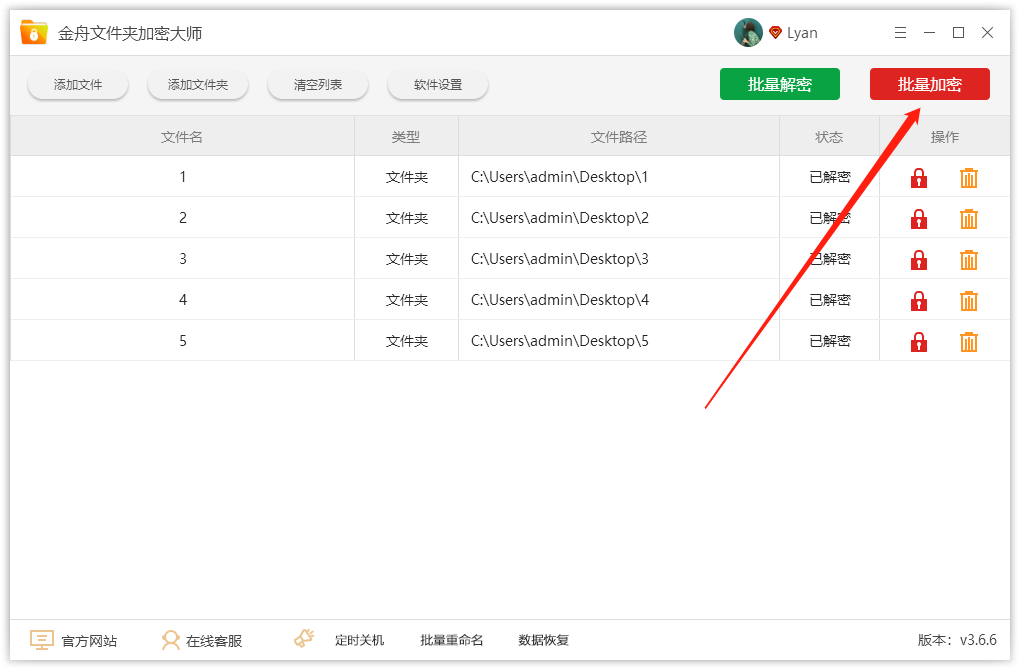The height and width of the screenshot is (670, 1020).
Task: Click the green 批量解密 button
Action: click(779, 84)
